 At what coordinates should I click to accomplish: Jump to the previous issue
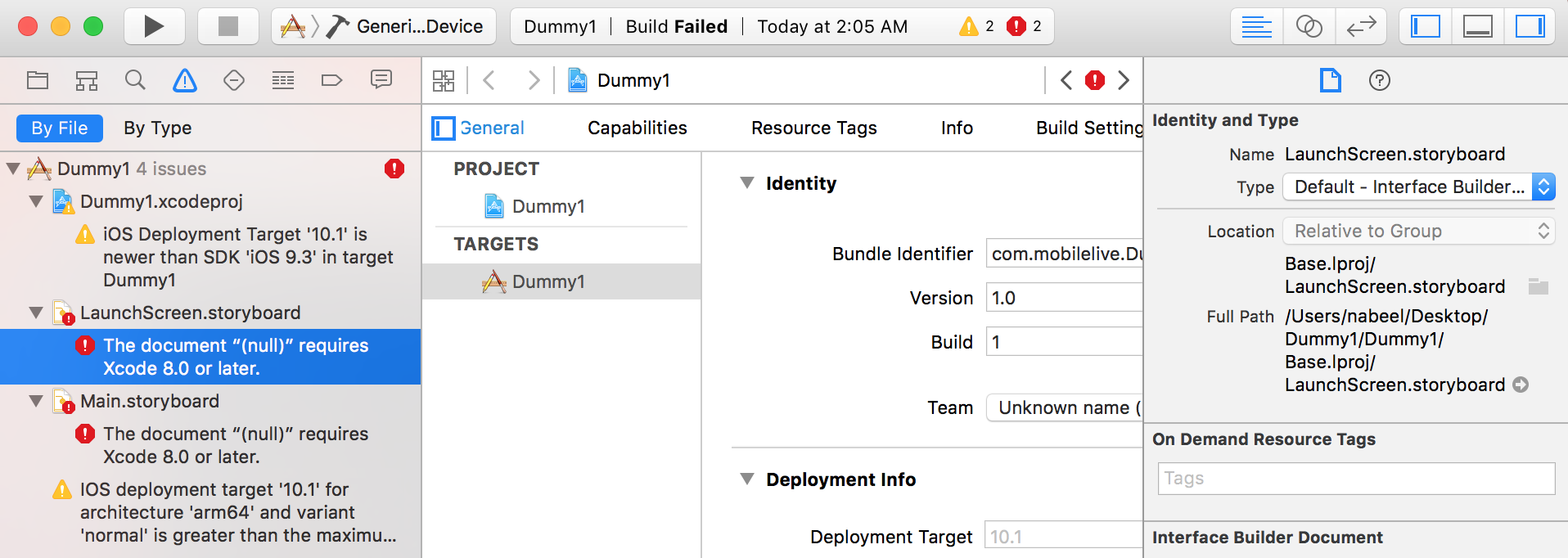pos(1066,80)
